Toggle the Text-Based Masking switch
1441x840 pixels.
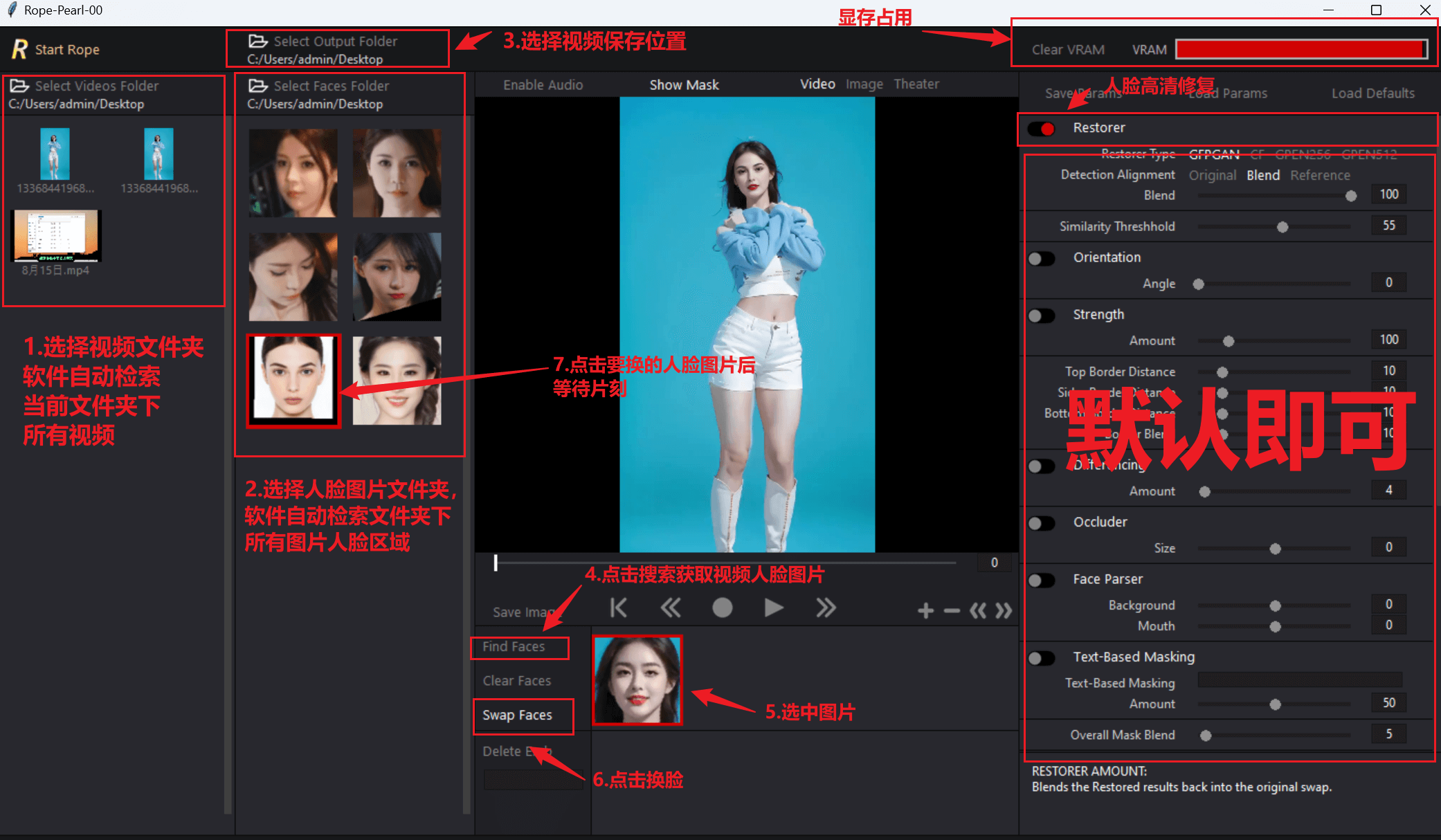pyautogui.click(x=1042, y=658)
